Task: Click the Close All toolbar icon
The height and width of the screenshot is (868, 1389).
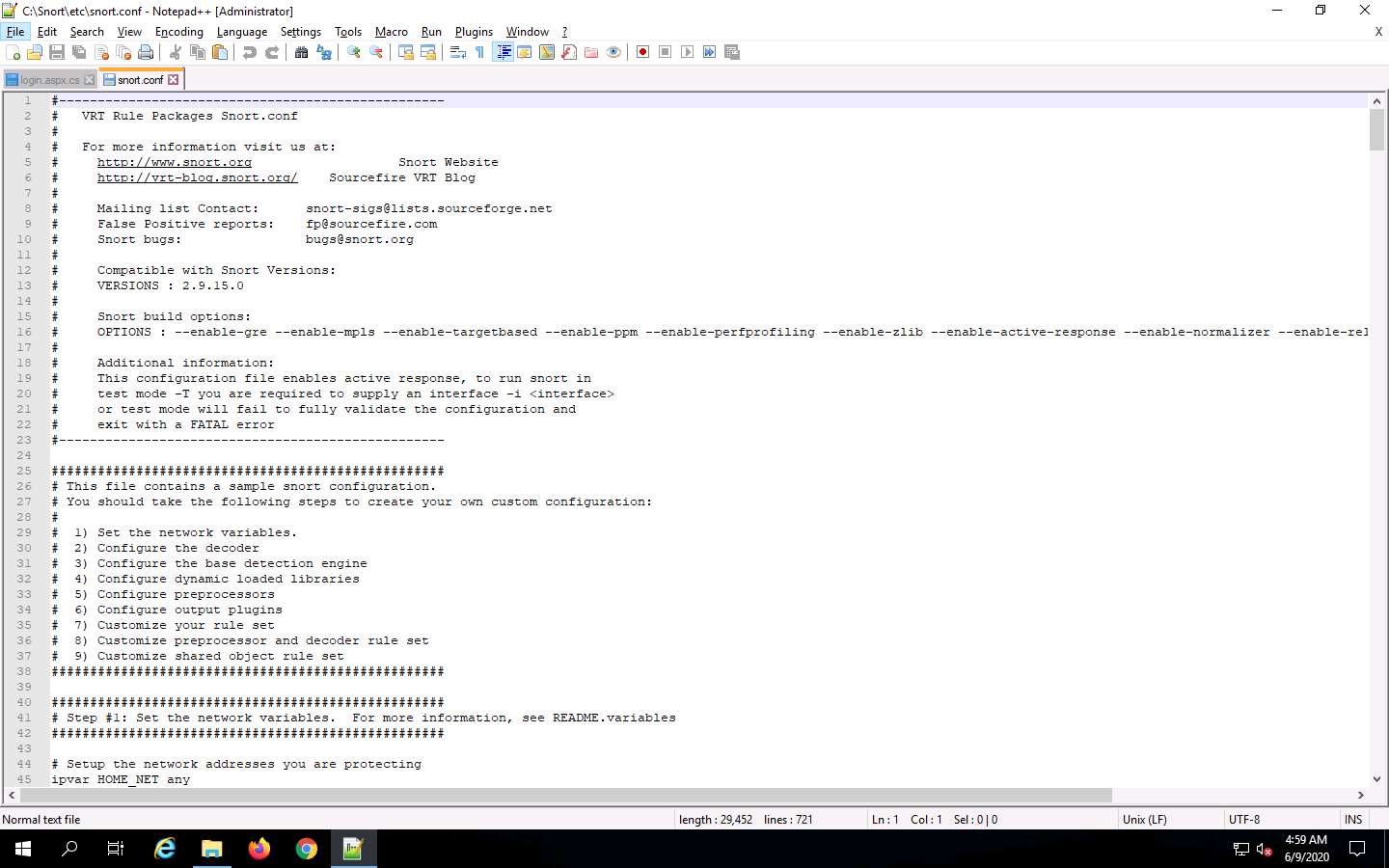Action: coord(123,52)
